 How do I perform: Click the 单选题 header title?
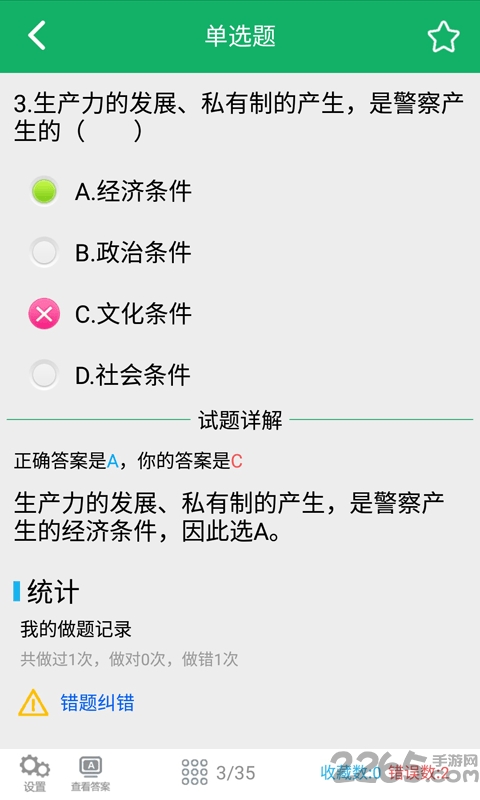pyautogui.click(x=240, y=36)
